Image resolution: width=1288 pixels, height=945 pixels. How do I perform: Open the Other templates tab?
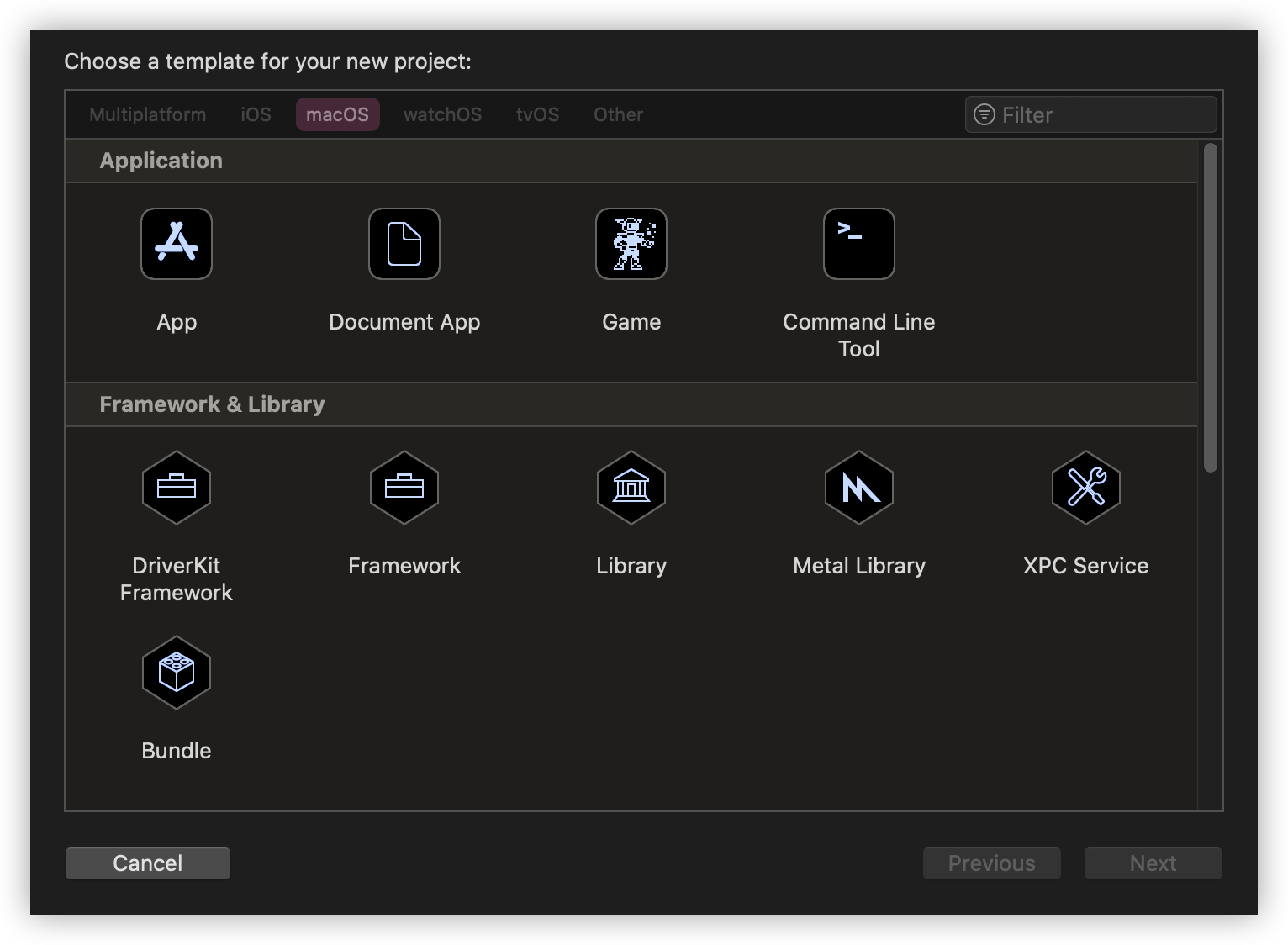pyautogui.click(x=618, y=114)
